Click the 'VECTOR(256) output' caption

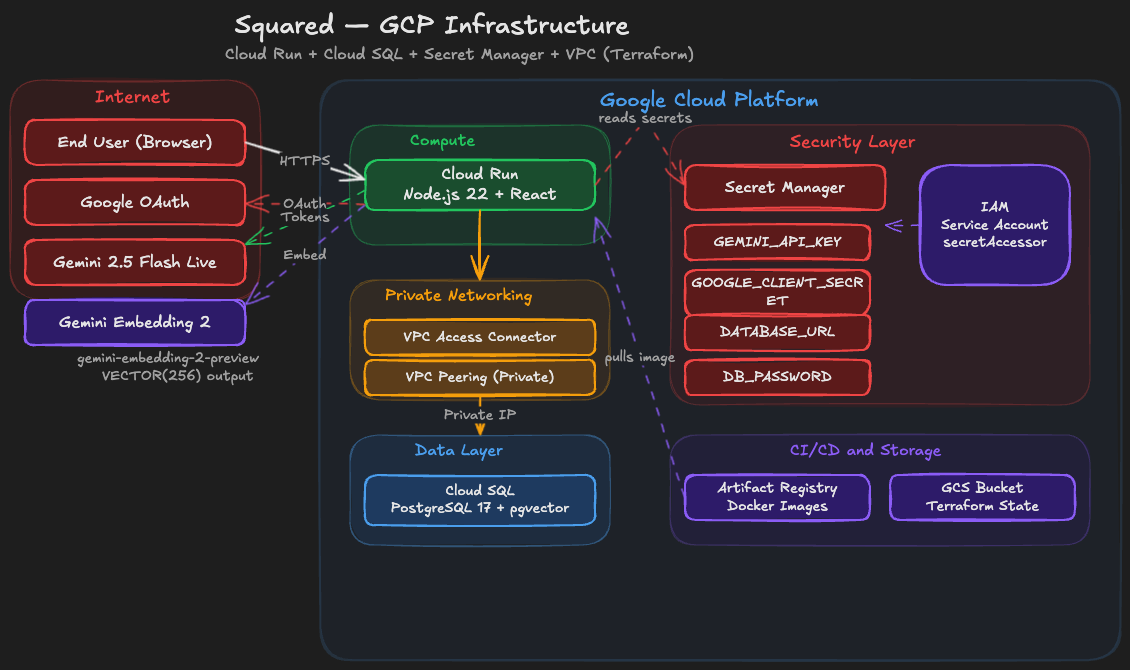(x=177, y=375)
